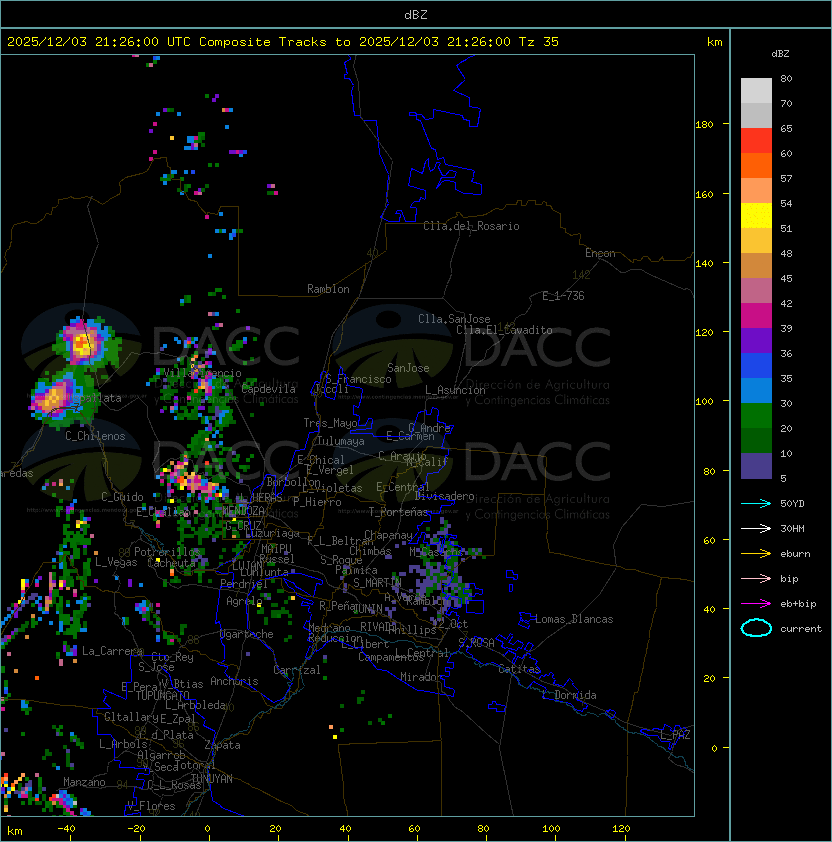
Task: Click the '60' tick on horizontal axis
Action: pos(414,829)
